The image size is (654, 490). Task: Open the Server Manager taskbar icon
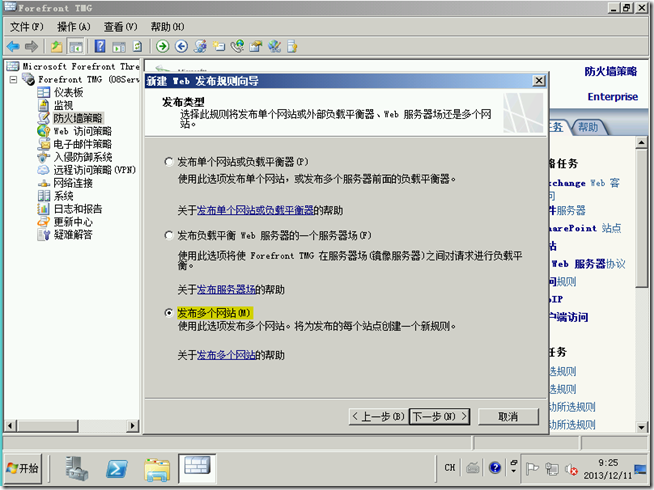77,468
